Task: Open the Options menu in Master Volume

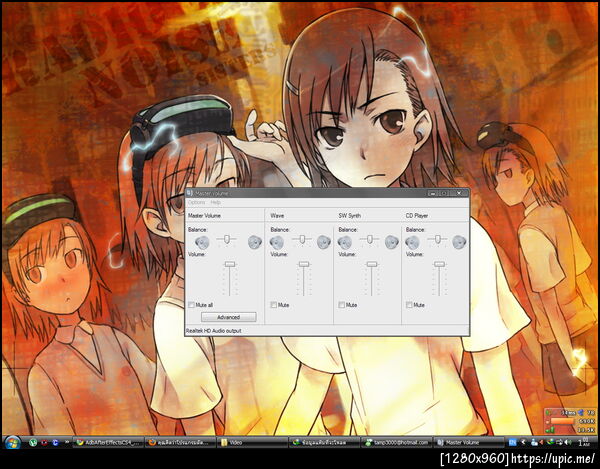Action: (x=197, y=202)
